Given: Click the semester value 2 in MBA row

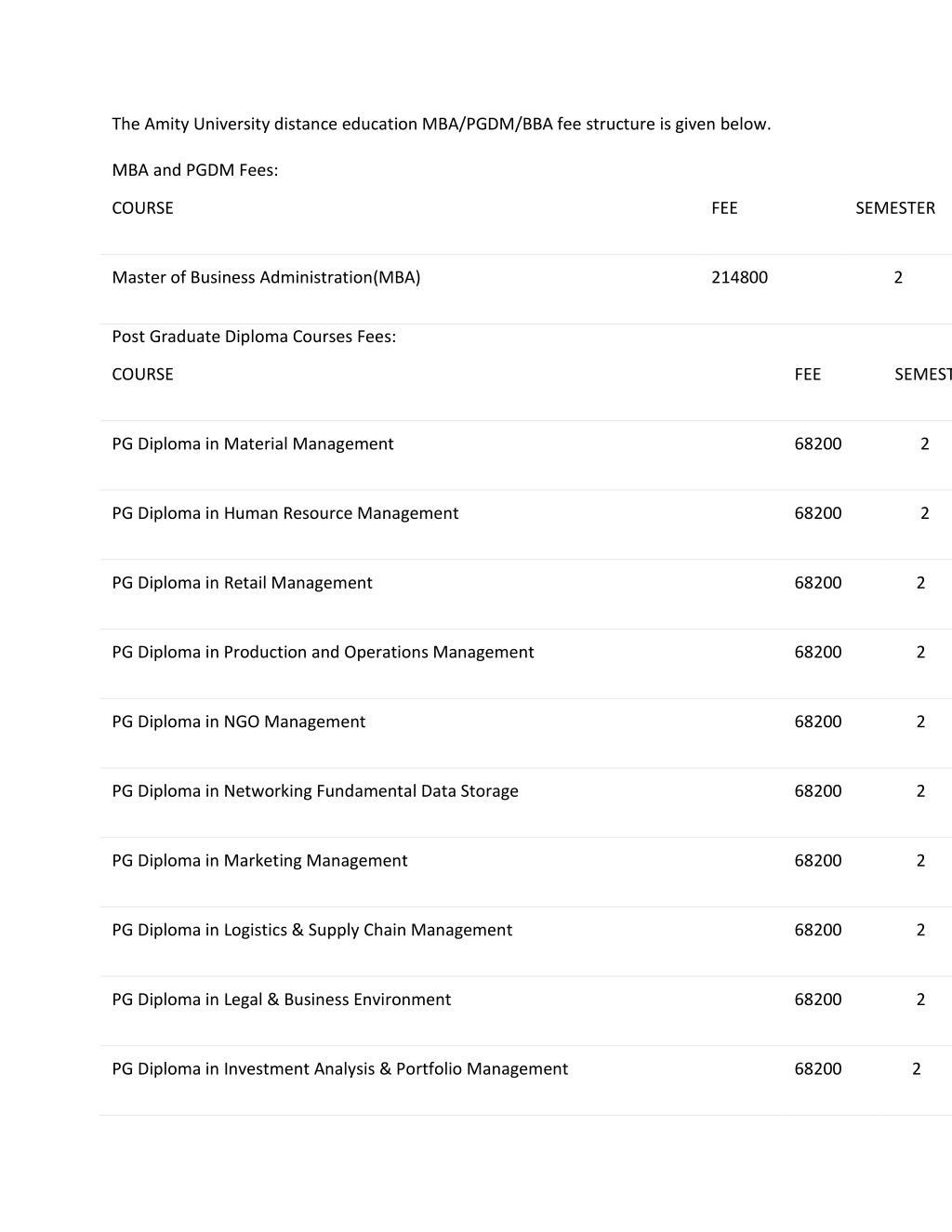Looking at the screenshot, I should click(898, 277).
